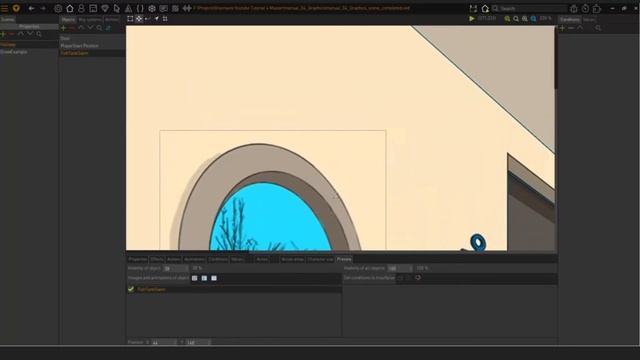Viewport: 640px width, 360px height.
Task: Toggle the grid tool above canvas
Action: tap(165, 18)
